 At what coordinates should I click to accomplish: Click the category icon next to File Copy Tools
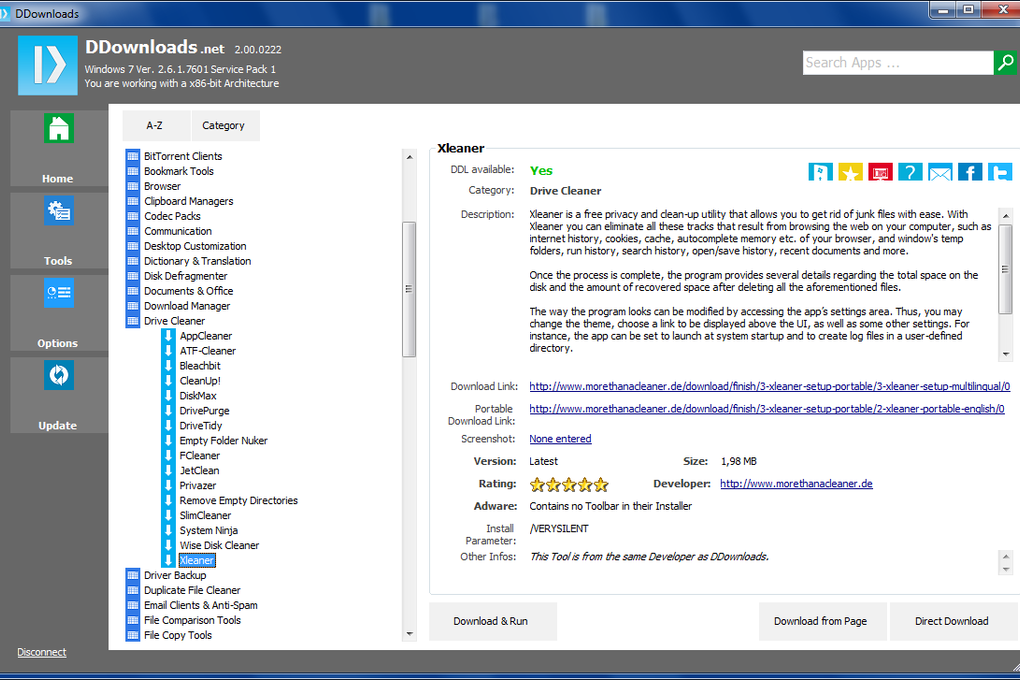click(x=133, y=635)
